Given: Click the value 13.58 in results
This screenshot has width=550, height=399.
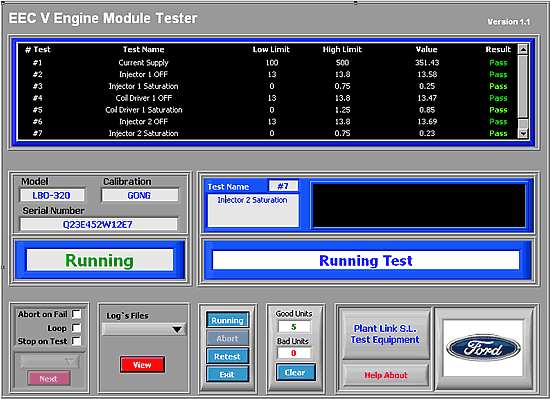Looking at the screenshot, I should pyautogui.click(x=427, y=74).
